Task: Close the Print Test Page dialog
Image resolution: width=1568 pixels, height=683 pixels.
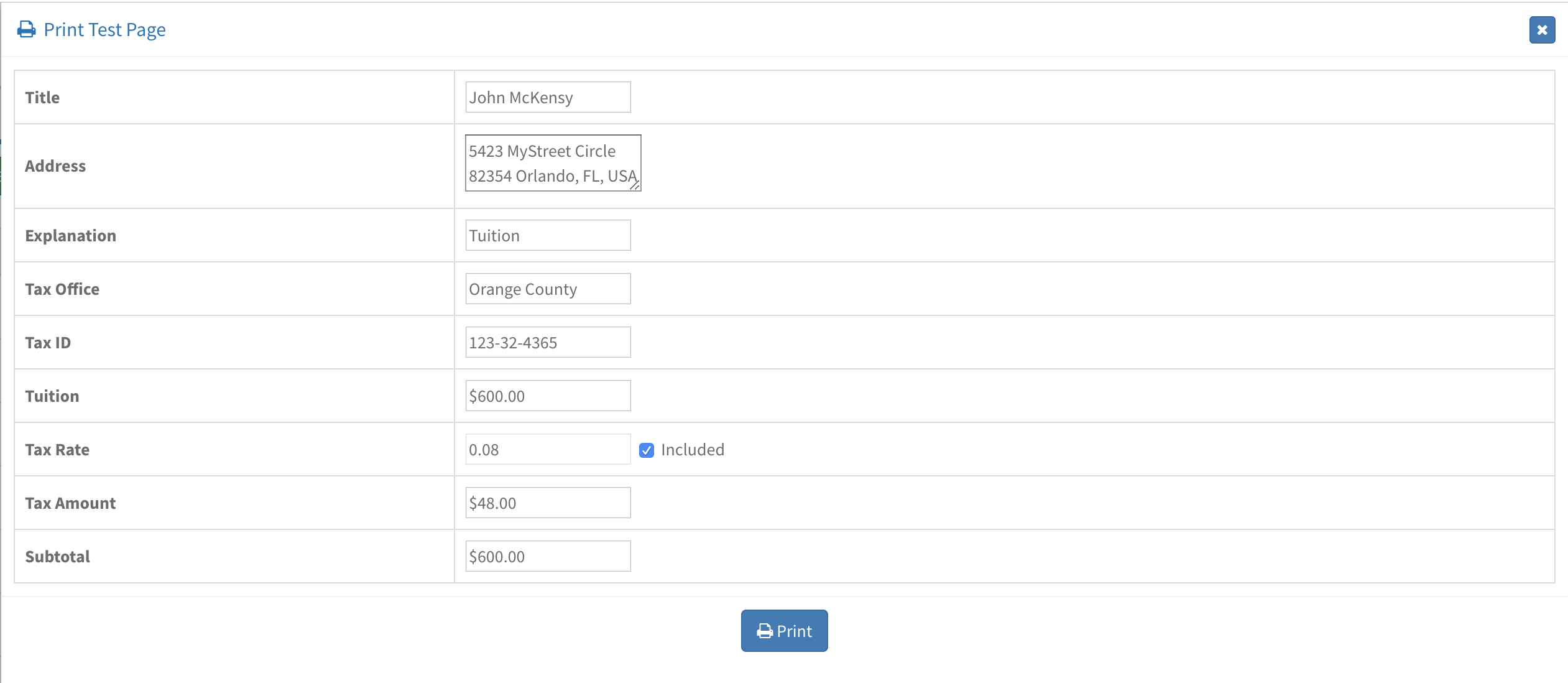Action: tap(1541, 30)
